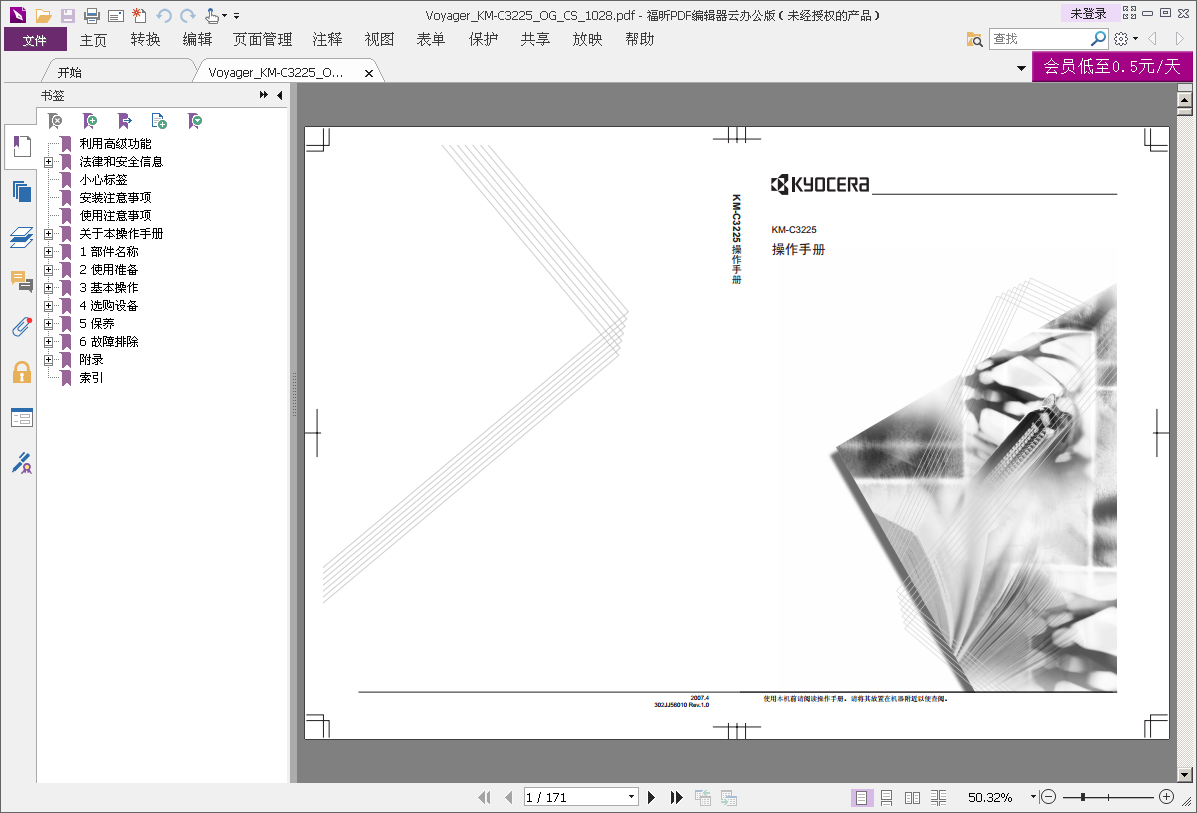Open the Attachments paperclip panel
The image size is (1197, 813).
click(x=21, y=327)
